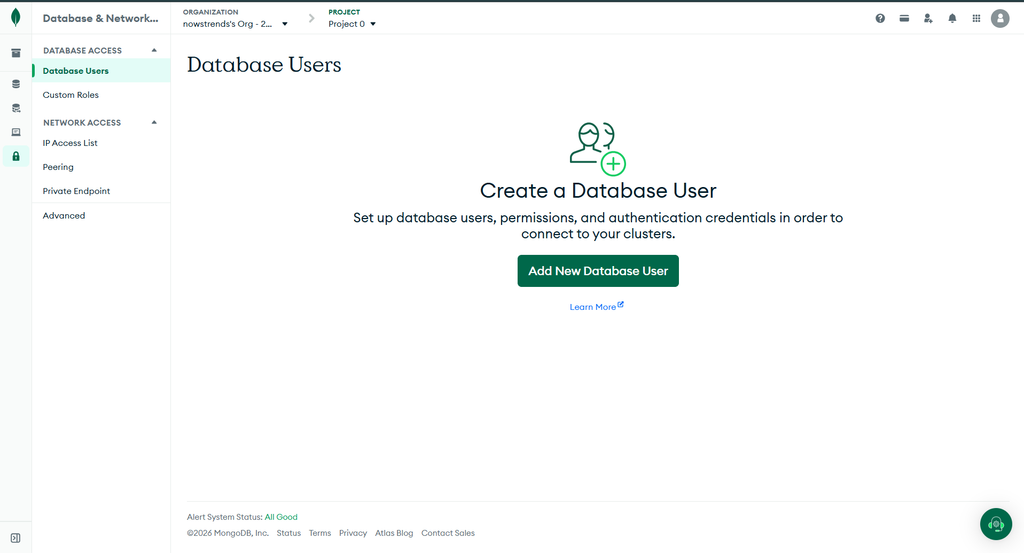The height and width of the screenshot is (553, 1024).
Task: Open the Terms footer link
Action: (320, 533)
